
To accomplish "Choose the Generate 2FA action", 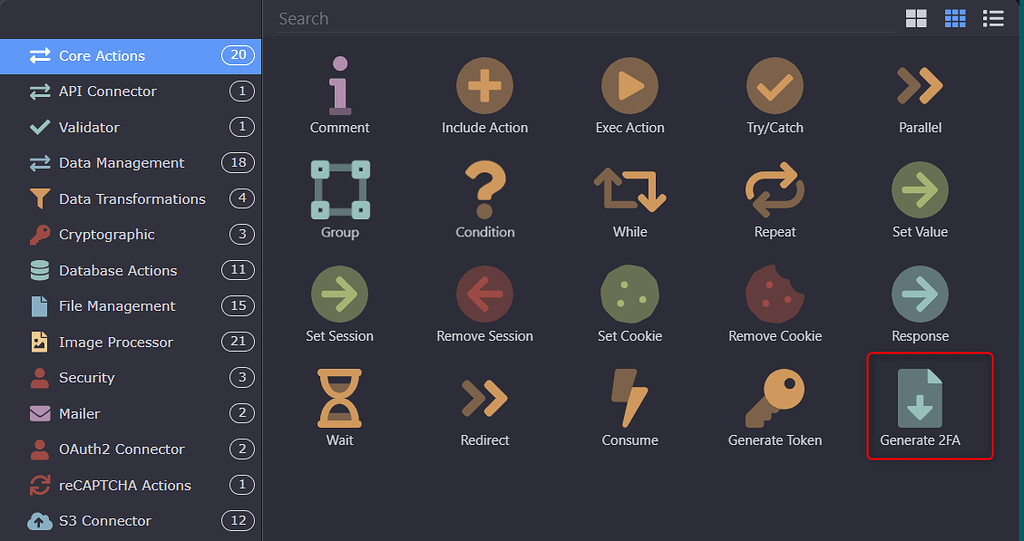I will pyautogui.click(x=919, y=400).
